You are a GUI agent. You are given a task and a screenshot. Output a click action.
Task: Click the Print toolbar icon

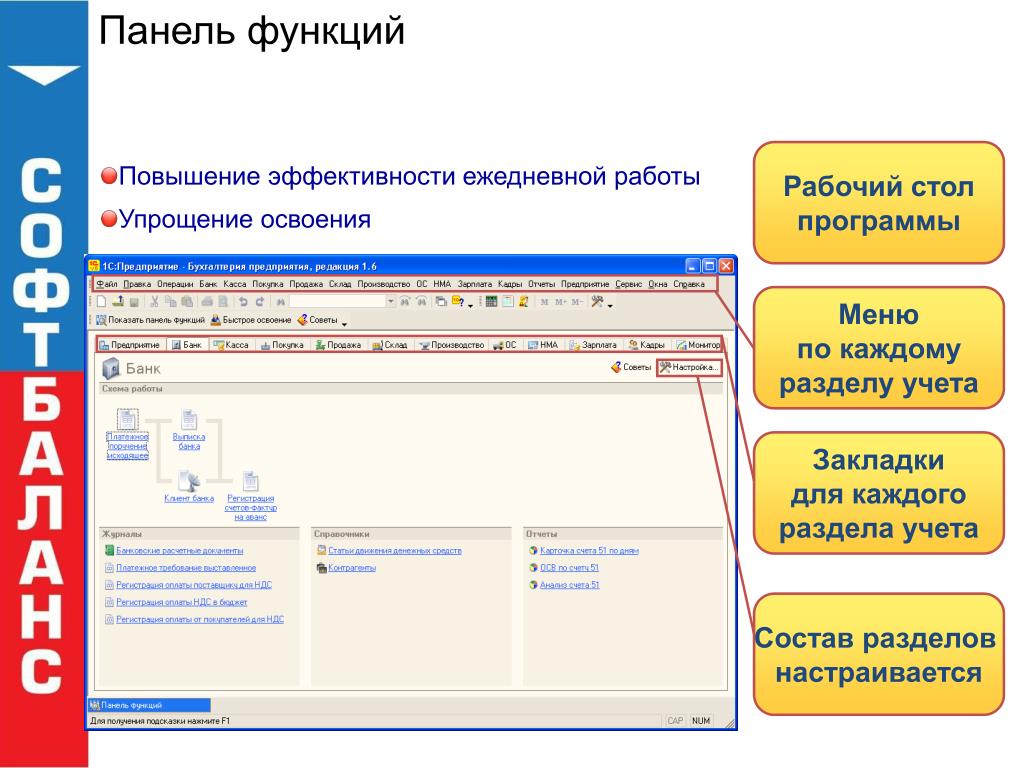click(207, 302)
